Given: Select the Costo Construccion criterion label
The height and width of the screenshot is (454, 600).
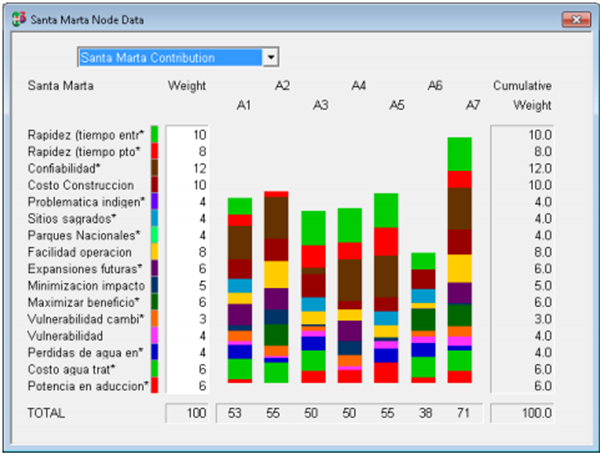Looking at the screenshot, I should tap(81, 185).
